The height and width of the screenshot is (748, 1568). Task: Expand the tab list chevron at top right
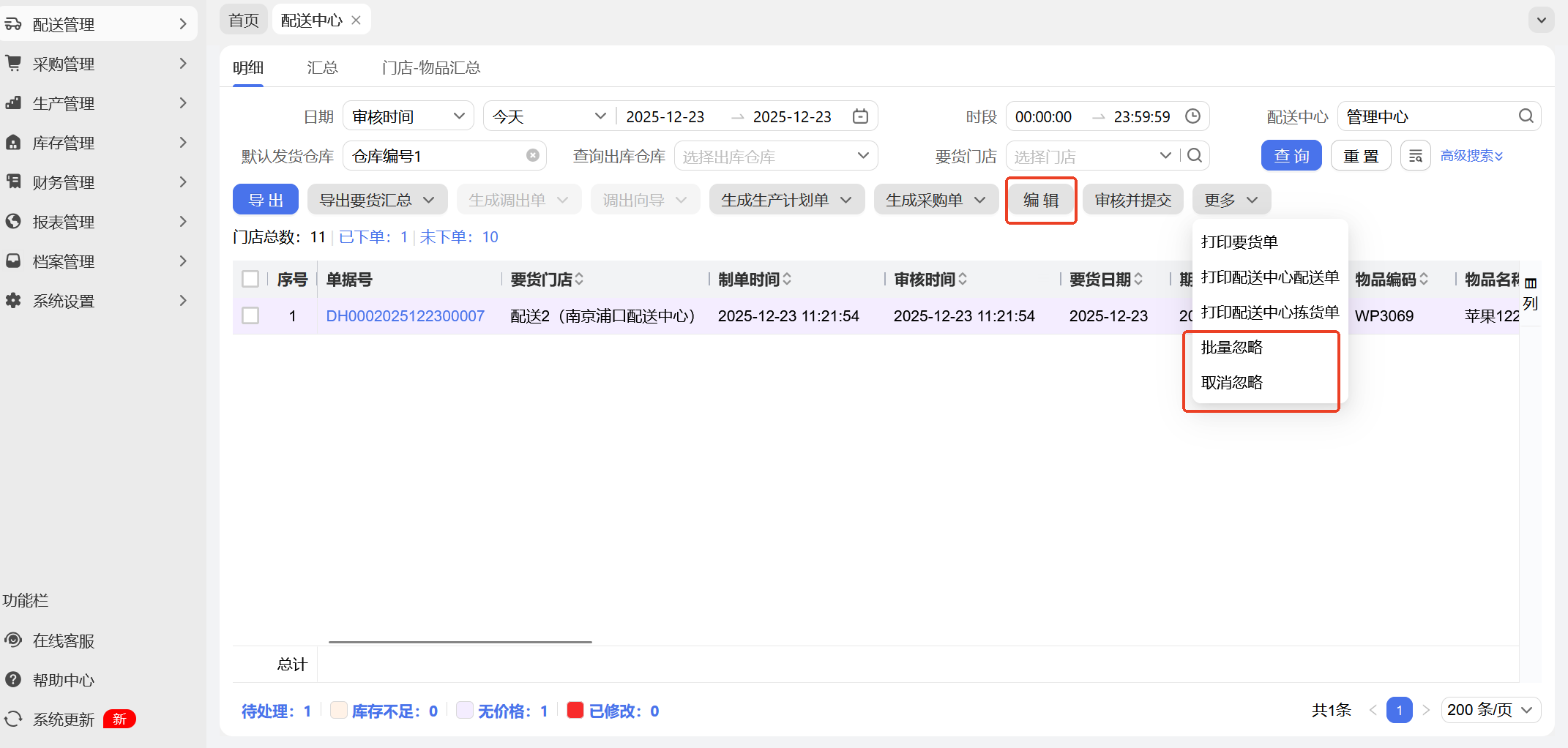click(1542, 20)
